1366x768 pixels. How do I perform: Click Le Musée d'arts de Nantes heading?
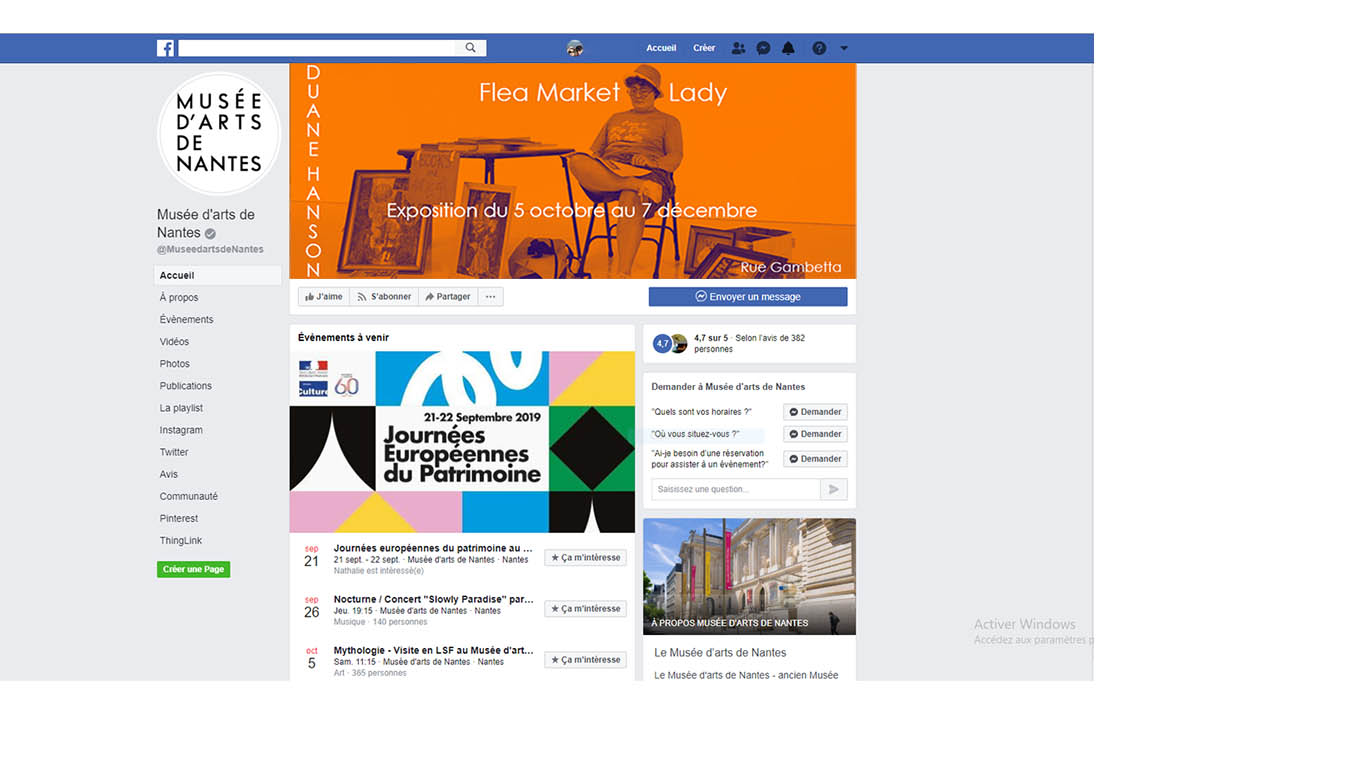click(x=720, y=653)
